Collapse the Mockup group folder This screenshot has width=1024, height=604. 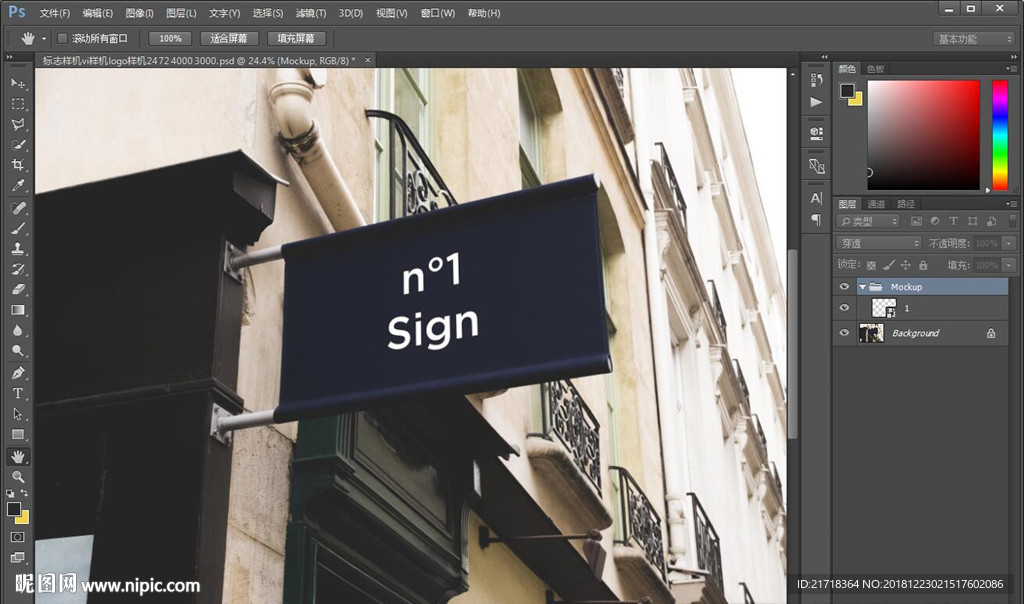click(x=862, y=287)
